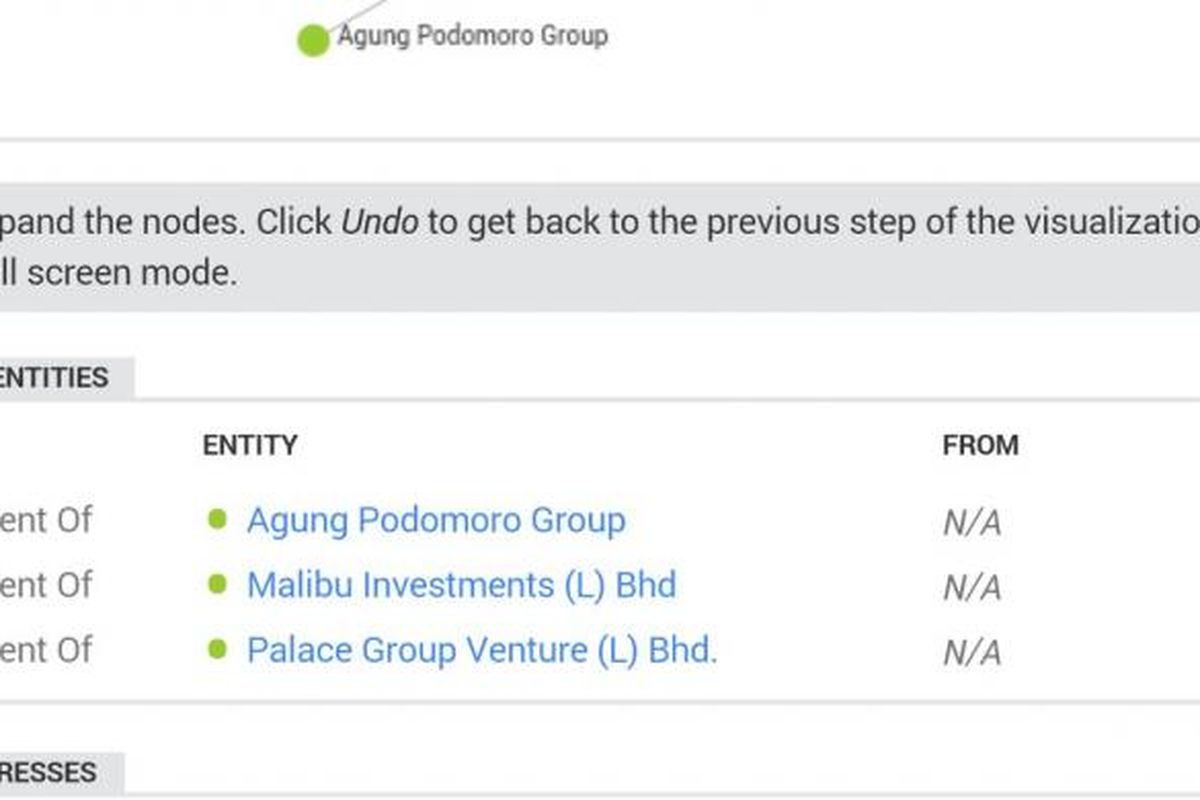This screenshot has width=1200, height=800.
Task: Click the italic Undo word in instructions
Action: click(x=380, y=221)
